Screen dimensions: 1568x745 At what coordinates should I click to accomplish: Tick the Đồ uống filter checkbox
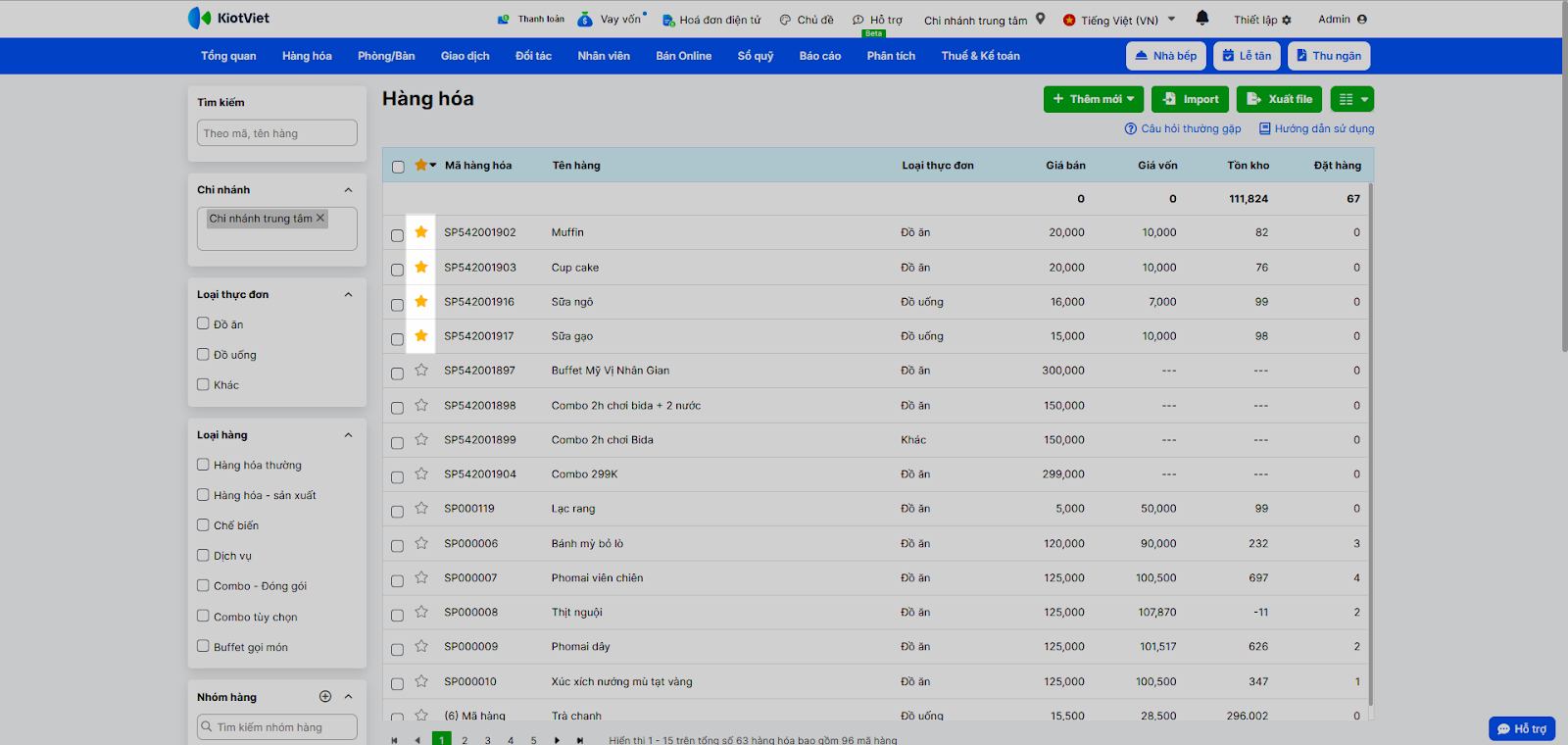click(x=203, y=354)
